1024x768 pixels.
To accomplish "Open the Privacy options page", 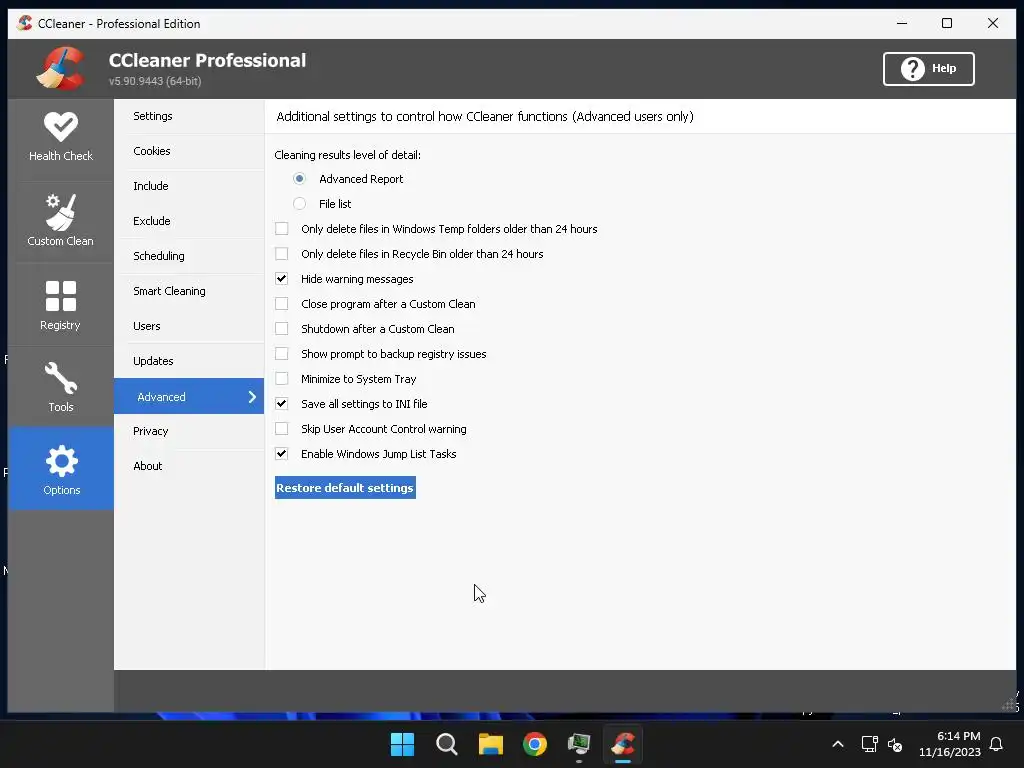I will click(x=189, y=431).
